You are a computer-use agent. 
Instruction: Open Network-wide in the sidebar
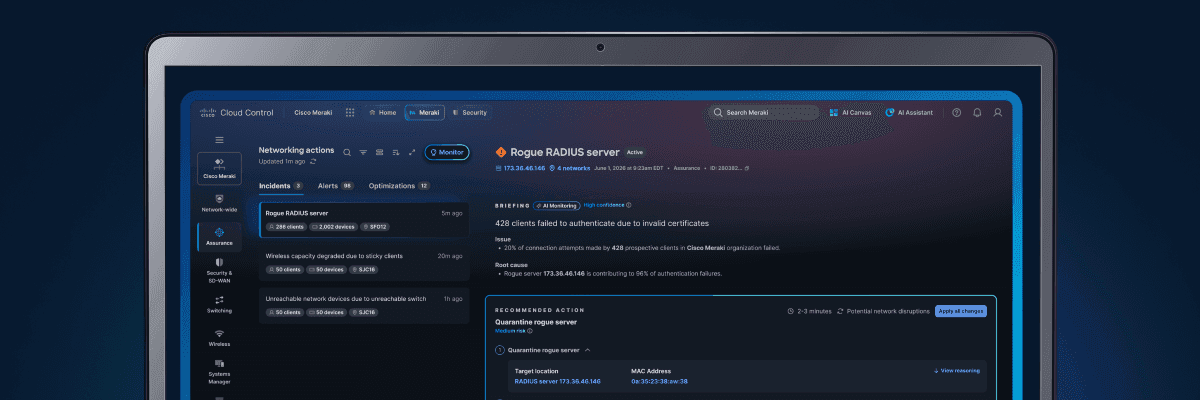pos(219,204)
